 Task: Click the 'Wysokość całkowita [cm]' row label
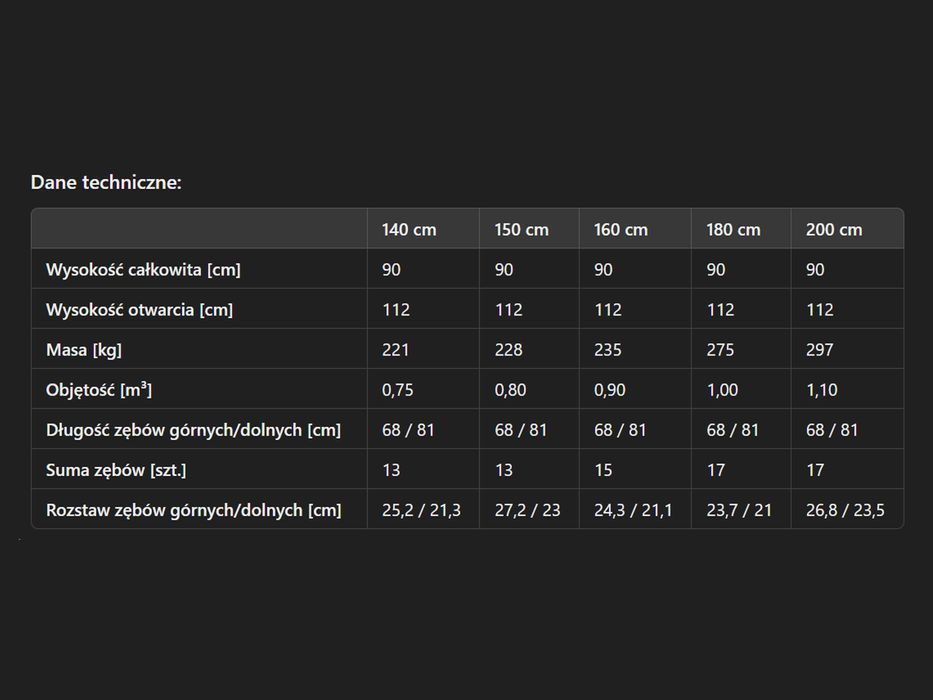pos(143,270)
